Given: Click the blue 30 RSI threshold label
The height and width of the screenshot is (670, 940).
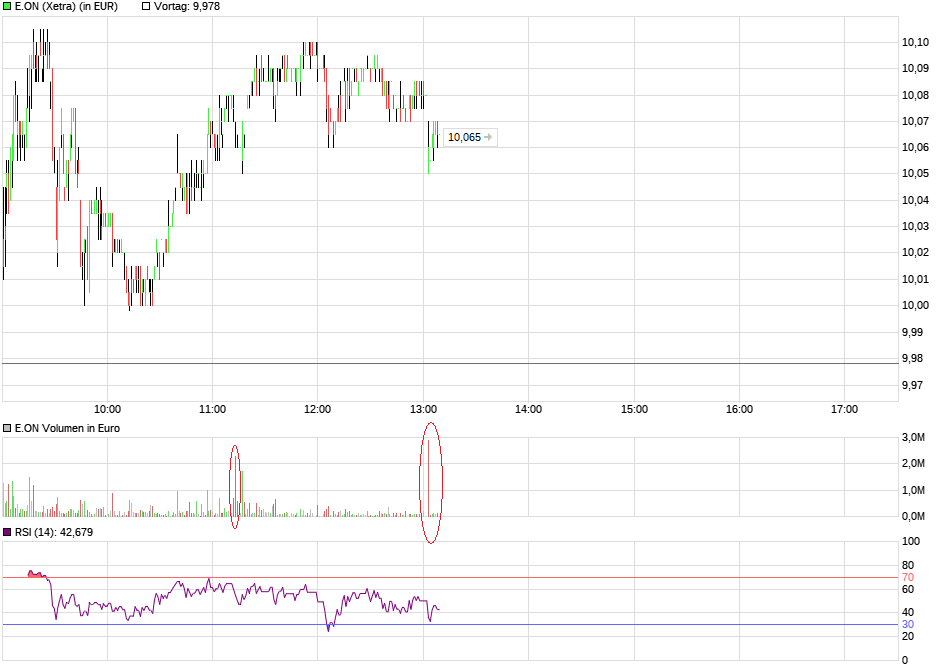Looking at the screenshot, I should point(908,624).
